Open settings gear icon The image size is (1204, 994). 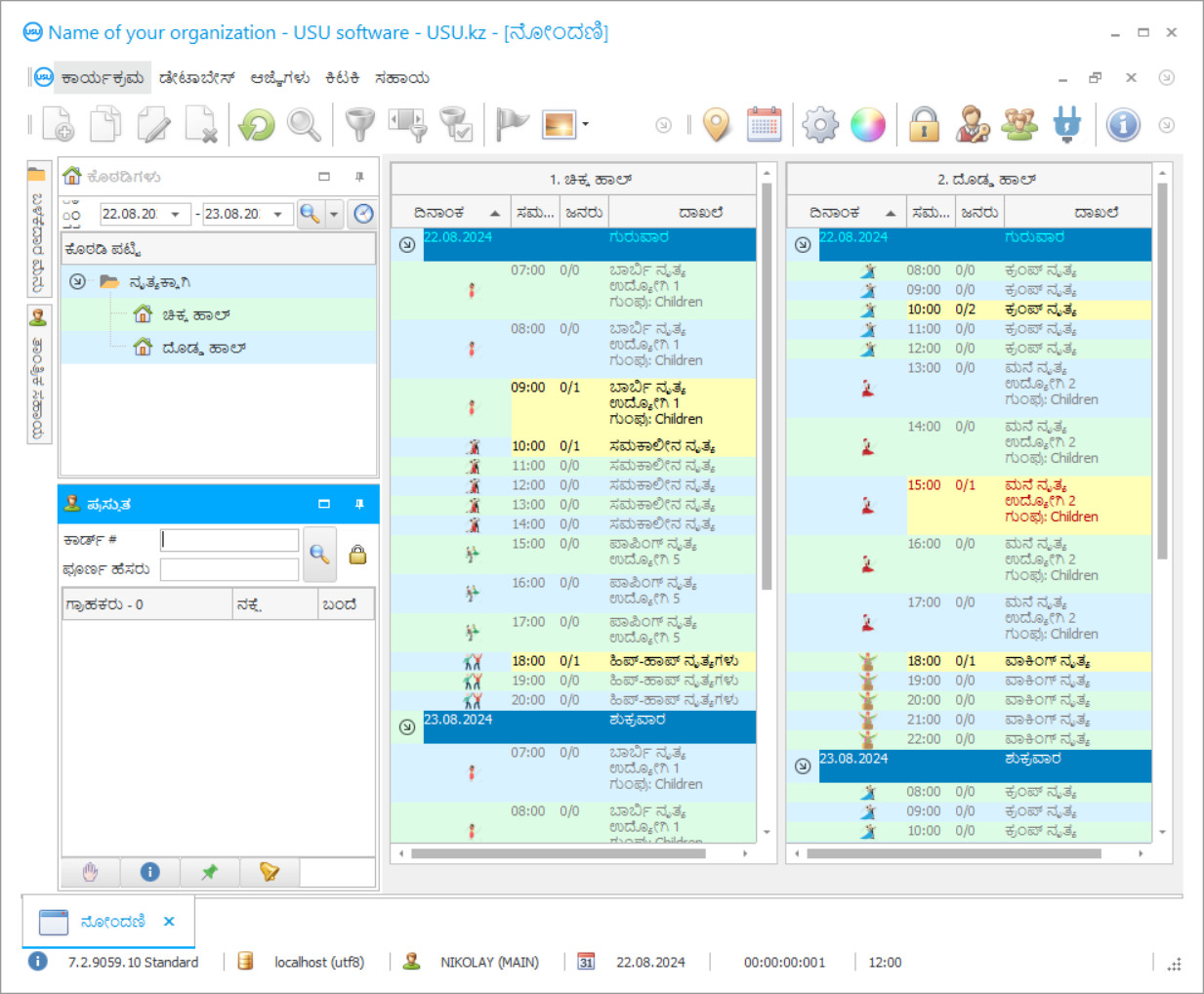(x=820, y=125)
